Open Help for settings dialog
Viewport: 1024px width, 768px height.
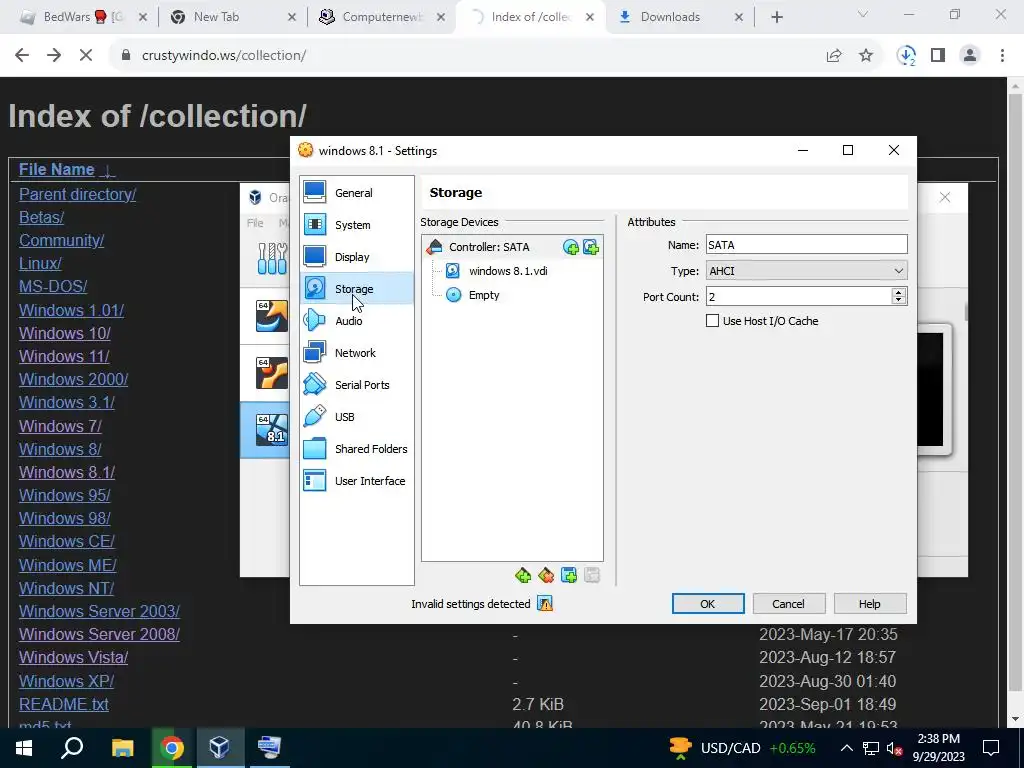869,604
